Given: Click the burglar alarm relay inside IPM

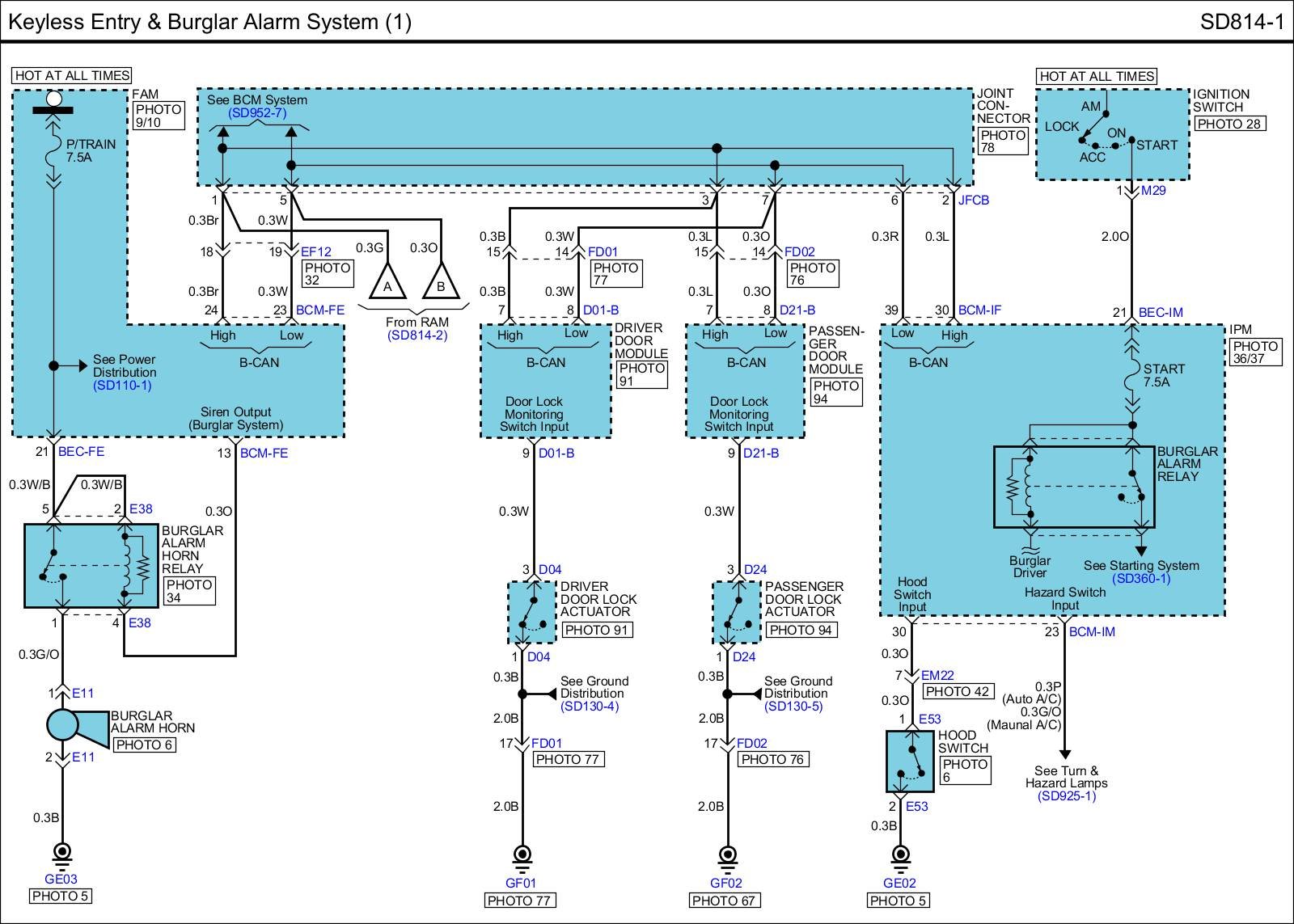Looking at the screenshot, I should (1073, 487).
